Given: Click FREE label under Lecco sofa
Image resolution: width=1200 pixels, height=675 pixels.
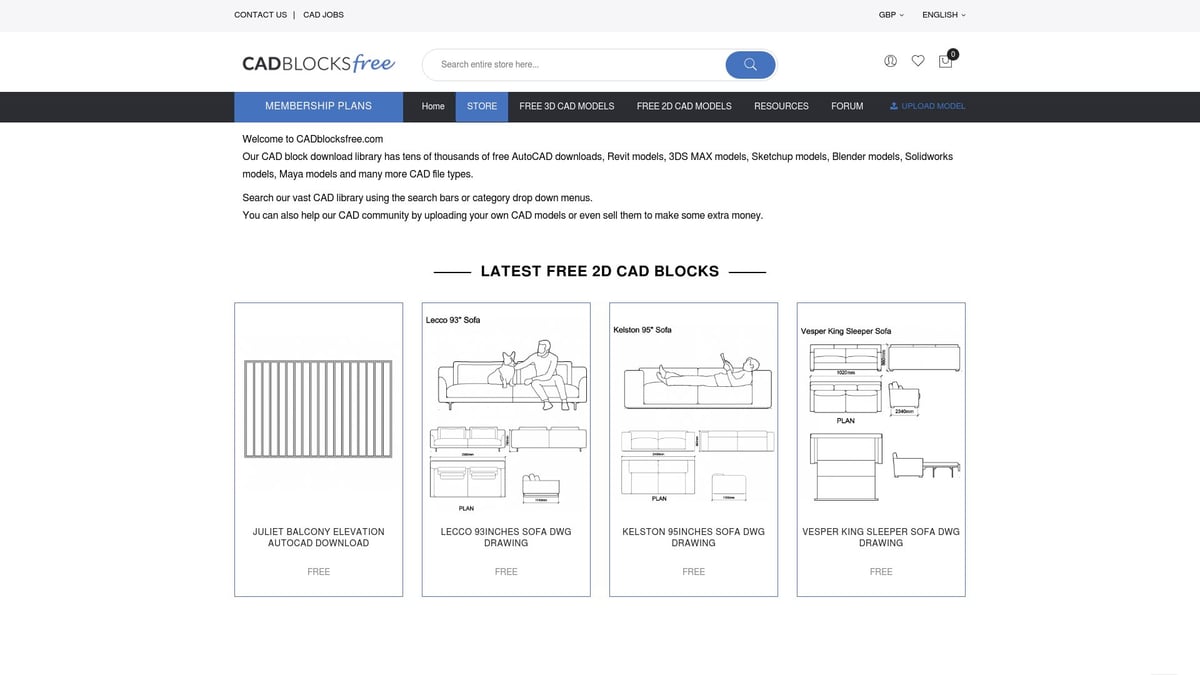Looking at the screenshot, I should point(506,572).
